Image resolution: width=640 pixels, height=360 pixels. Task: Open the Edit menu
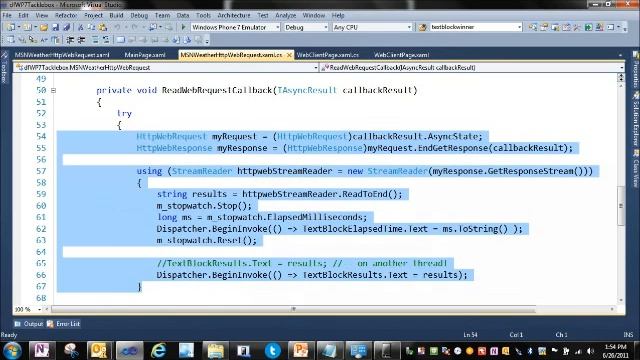[x=23, y=16]
